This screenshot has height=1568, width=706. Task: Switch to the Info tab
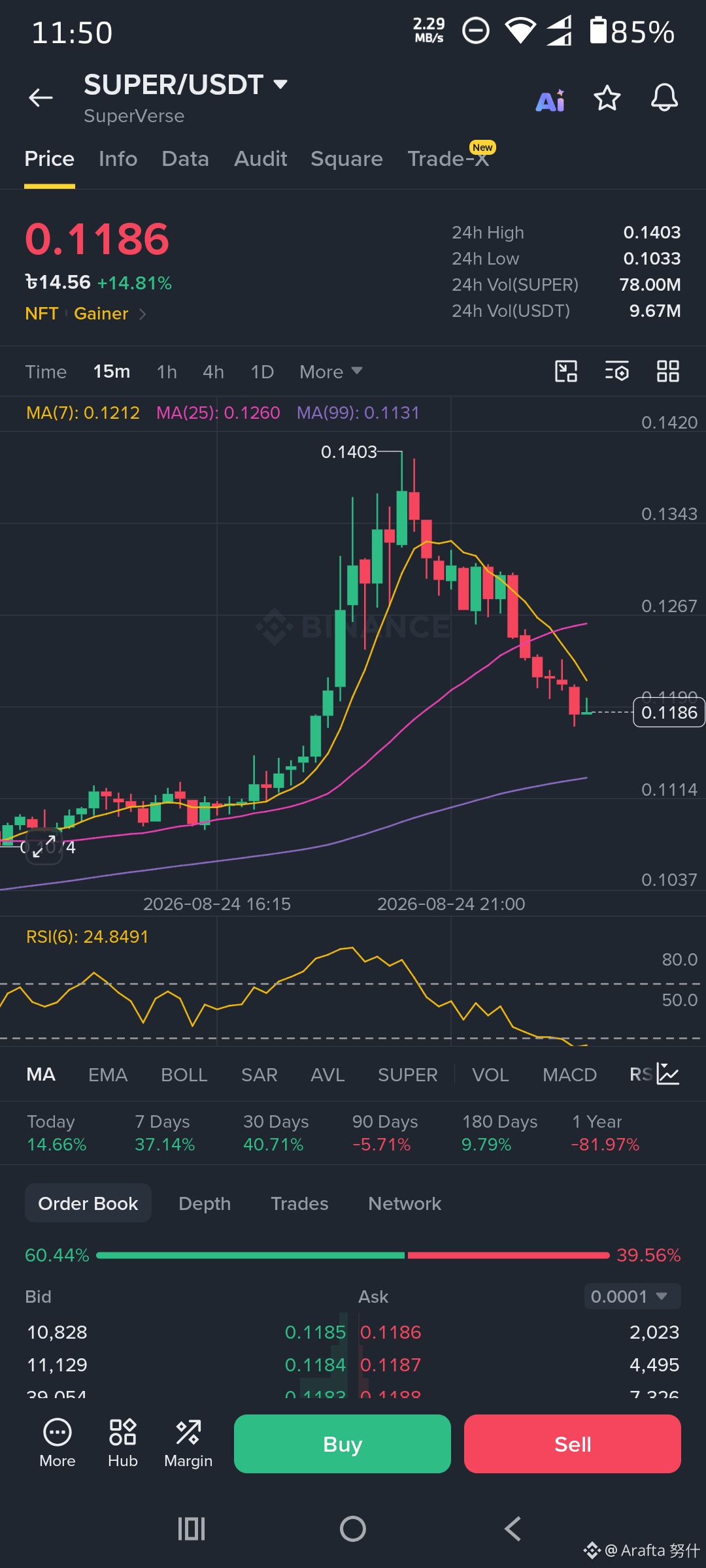(x=118, y=159)
